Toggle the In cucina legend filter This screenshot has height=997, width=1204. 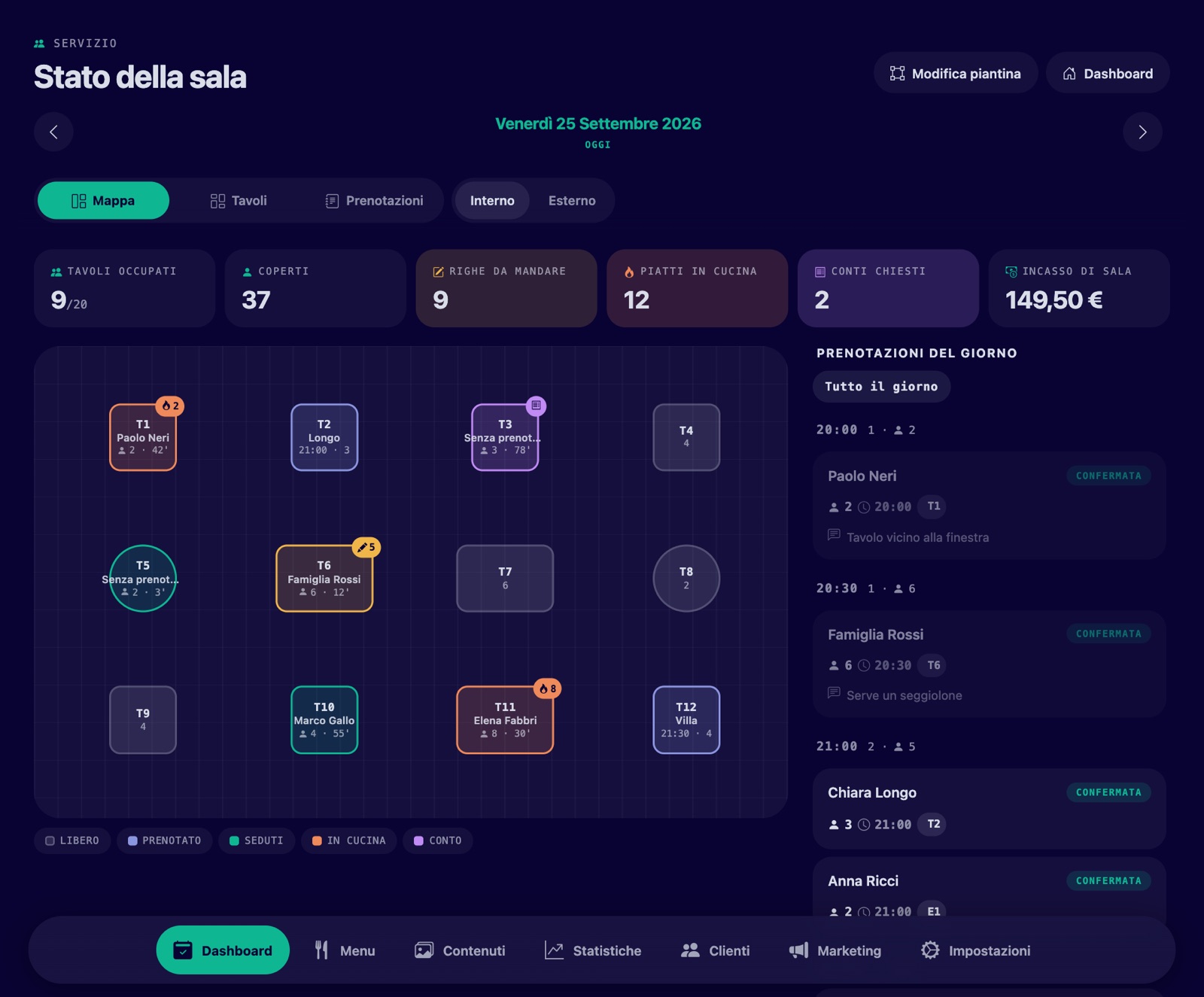[348, 840]
